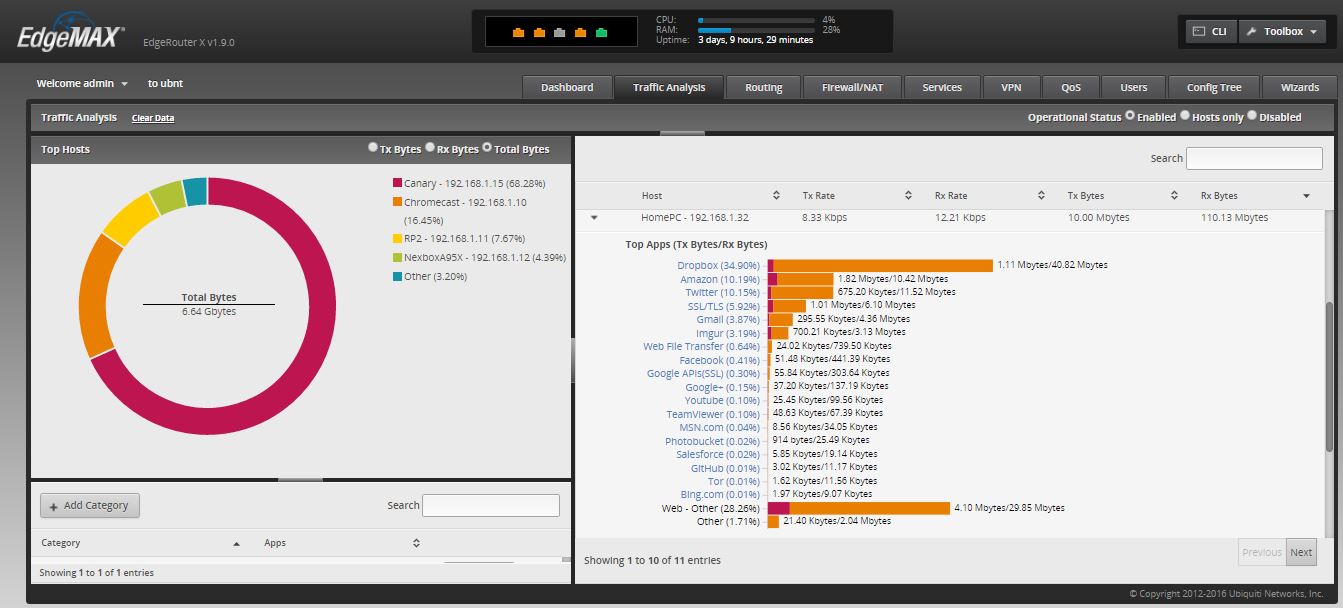Click the CPU usage progress bar
The width and height of the screenshot is (1343, 608).
tap(756, 20)
